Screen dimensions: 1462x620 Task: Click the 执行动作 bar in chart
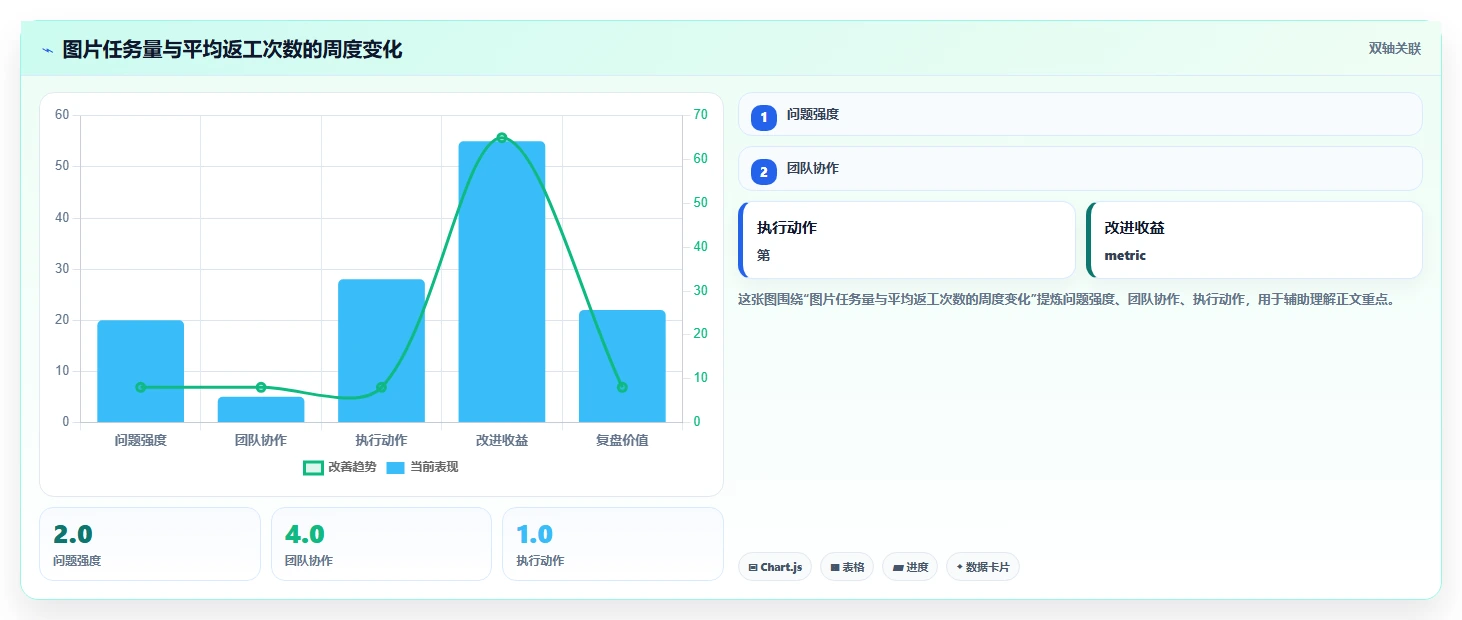[x=381, y=351]
